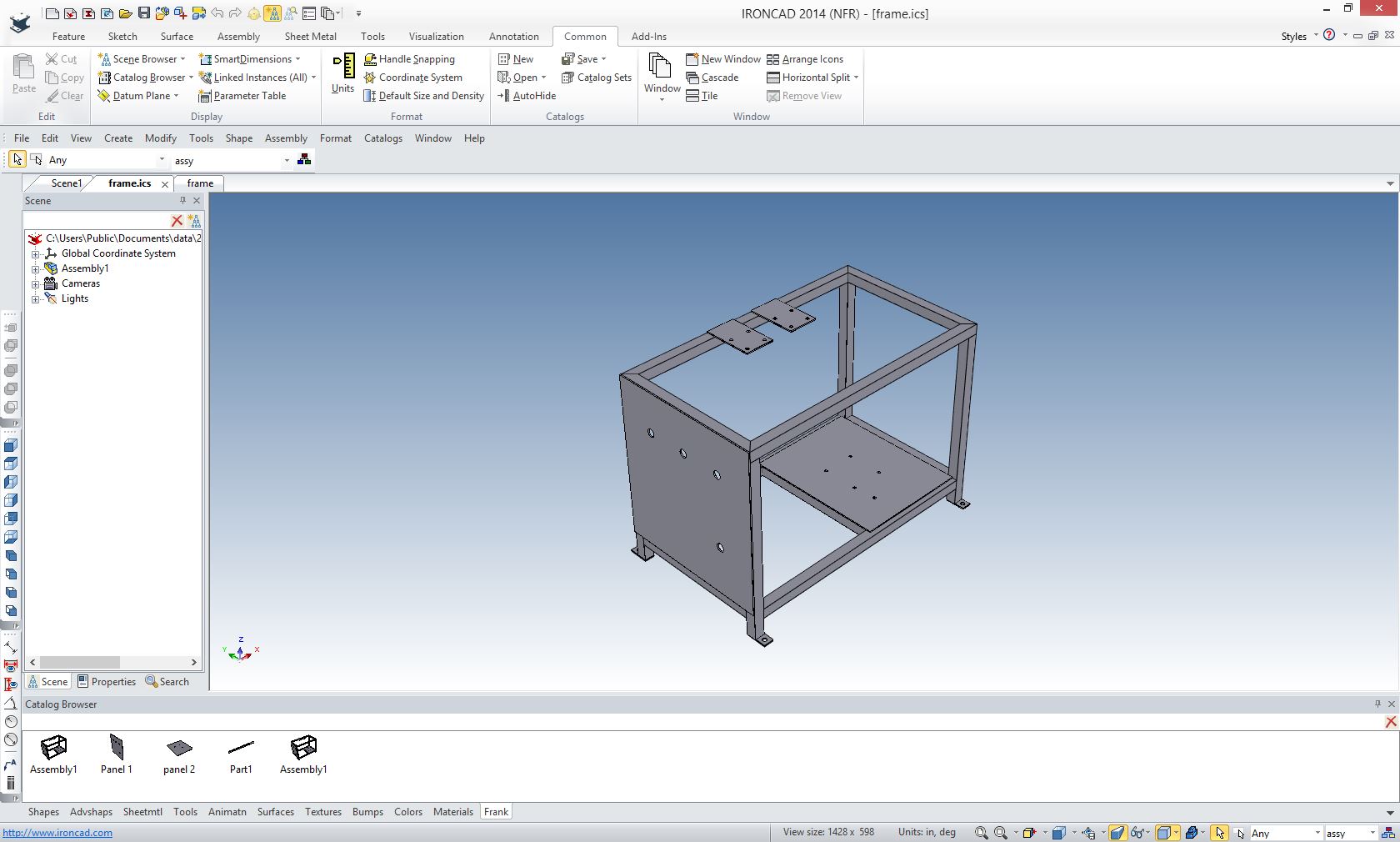The image size is (1400, 842).
Task: Toggle the Scene panel pin
Action: (182, 201)
